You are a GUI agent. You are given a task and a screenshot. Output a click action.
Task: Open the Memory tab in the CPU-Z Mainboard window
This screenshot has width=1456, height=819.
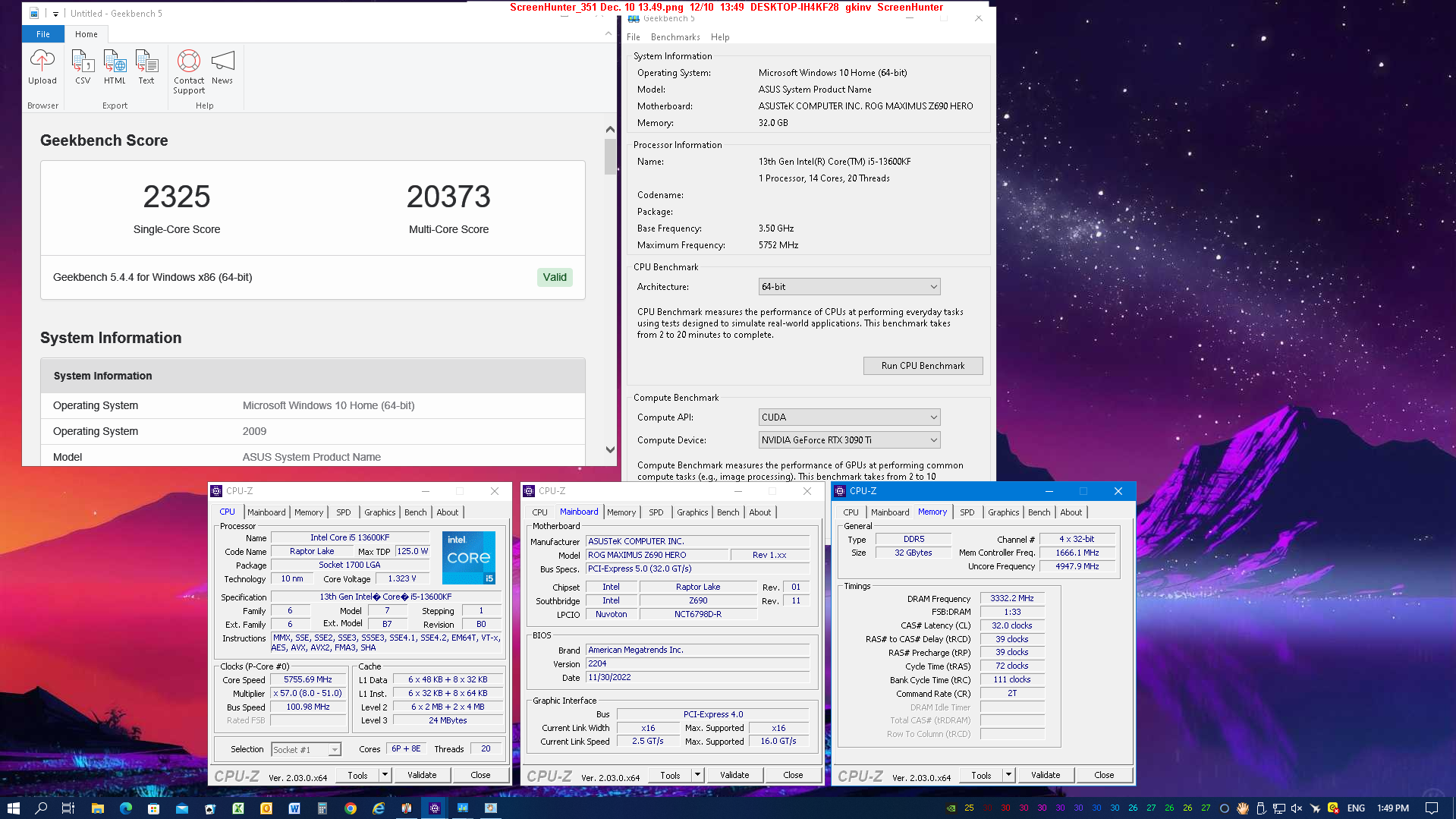pos(621,512)
